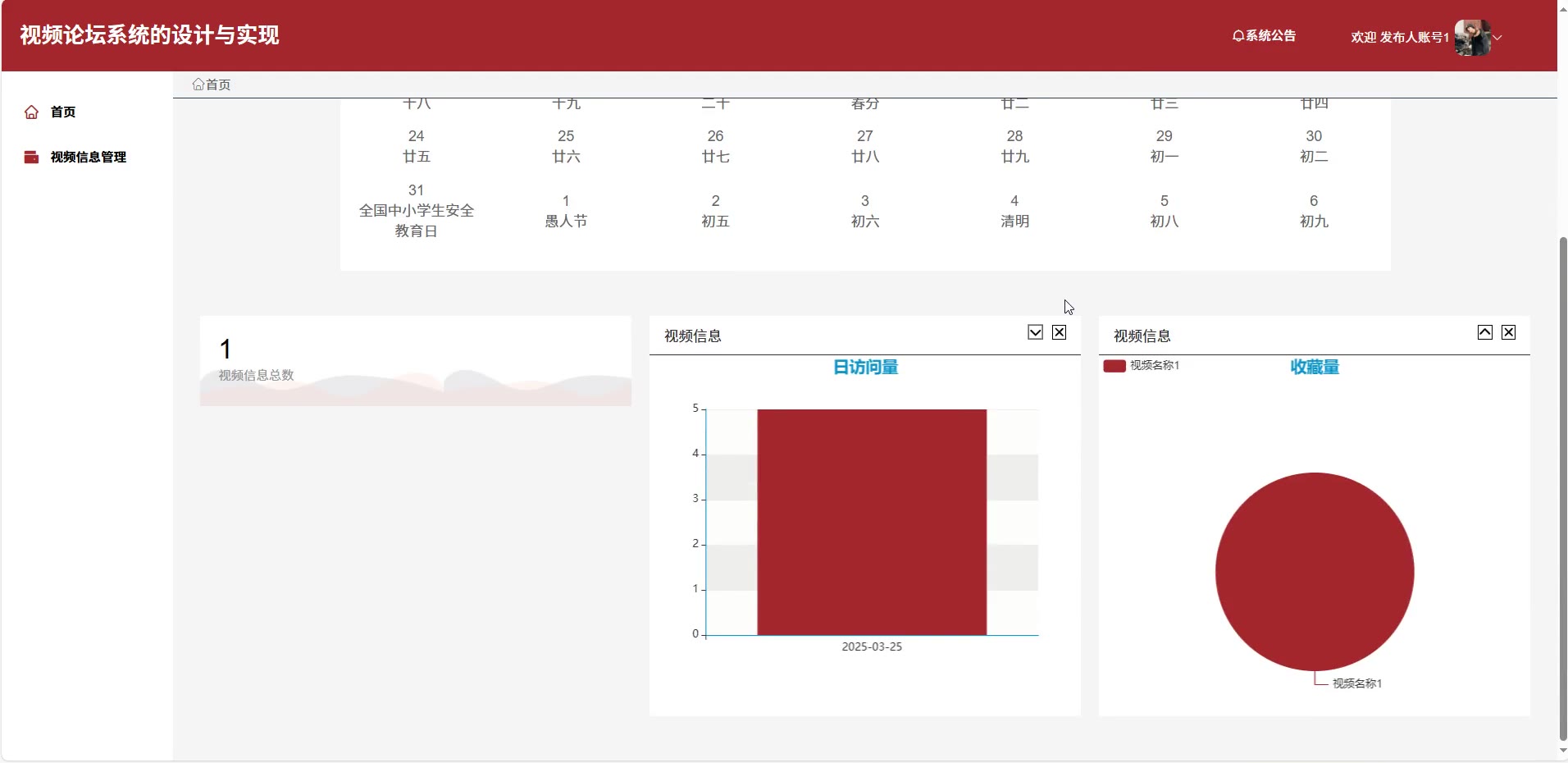Screen dimensions: 1568x763
Task: Open the user account dropdown chevron
Action: coord(1497,38)
